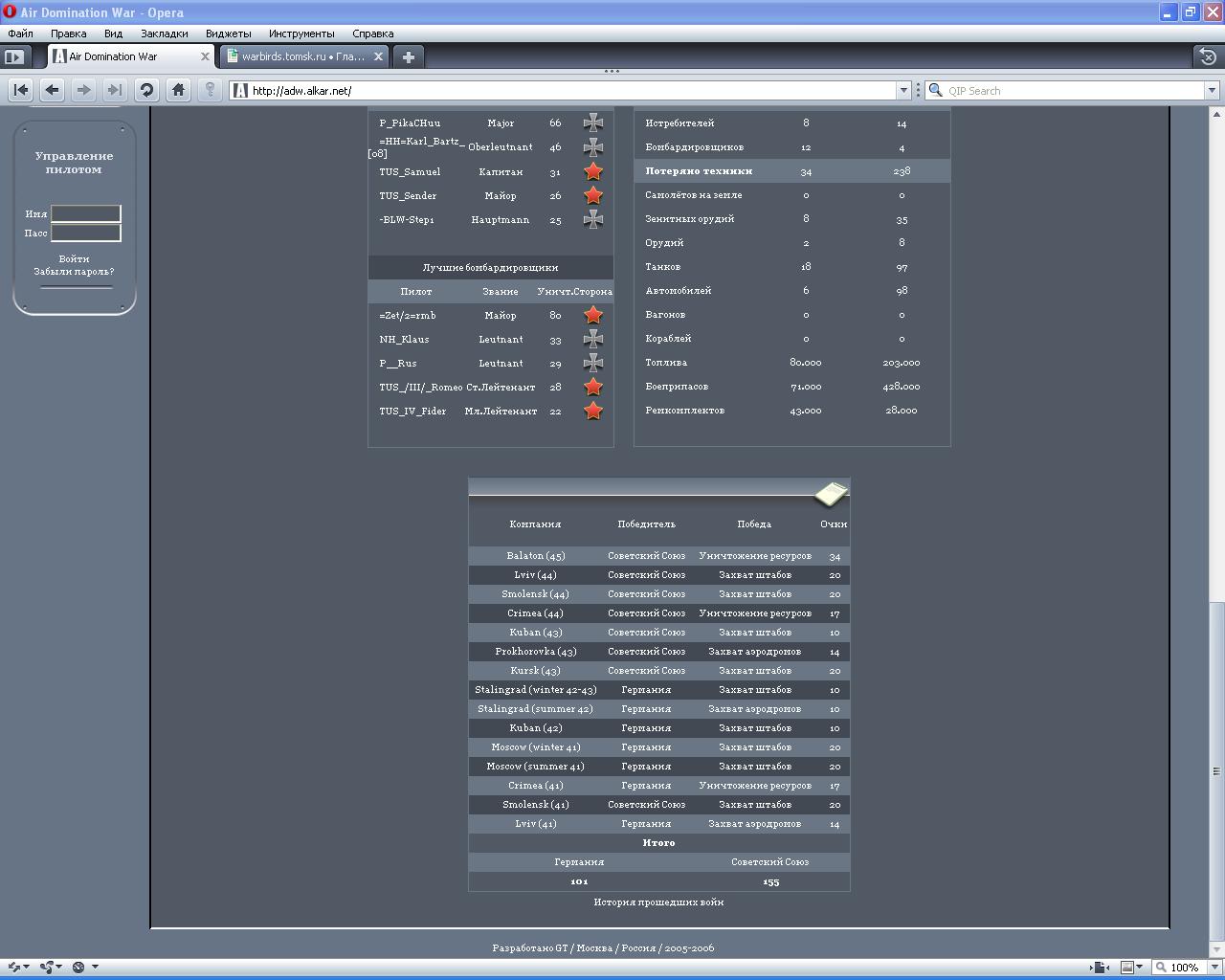Image resolution: width=1225 pixels, height=980 pixels.
Task: Expand the address bar history dropdown
Action: coord(902,90)
